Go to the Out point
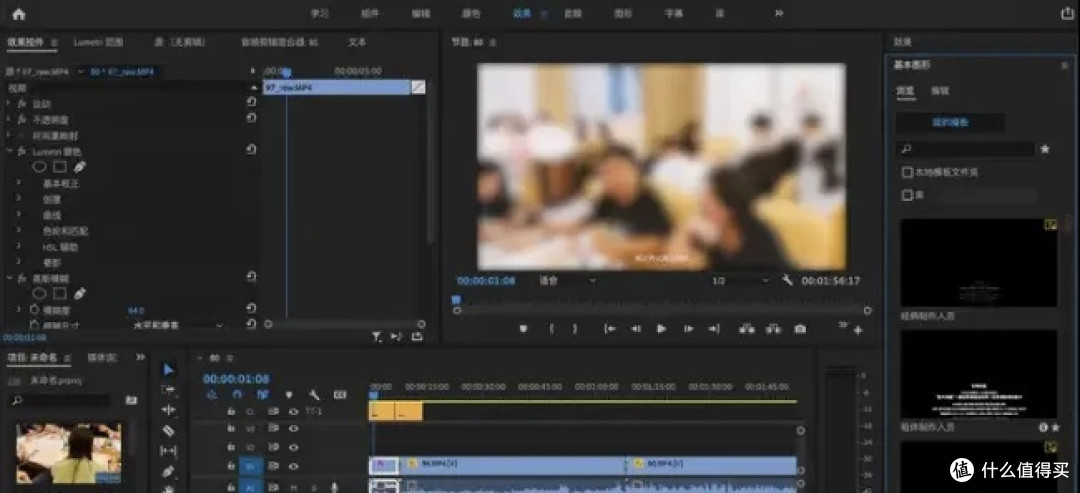 pos(714,329)
